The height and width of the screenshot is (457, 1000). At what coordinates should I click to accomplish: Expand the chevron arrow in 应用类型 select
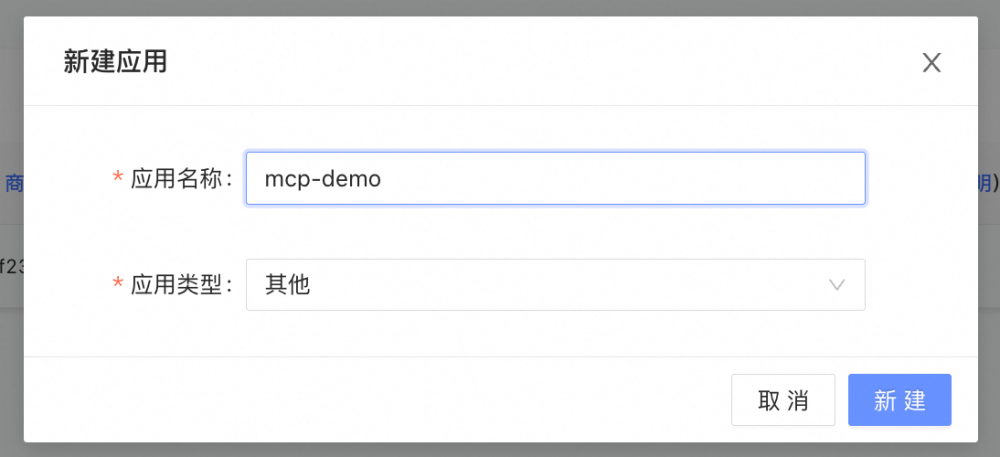837,285
